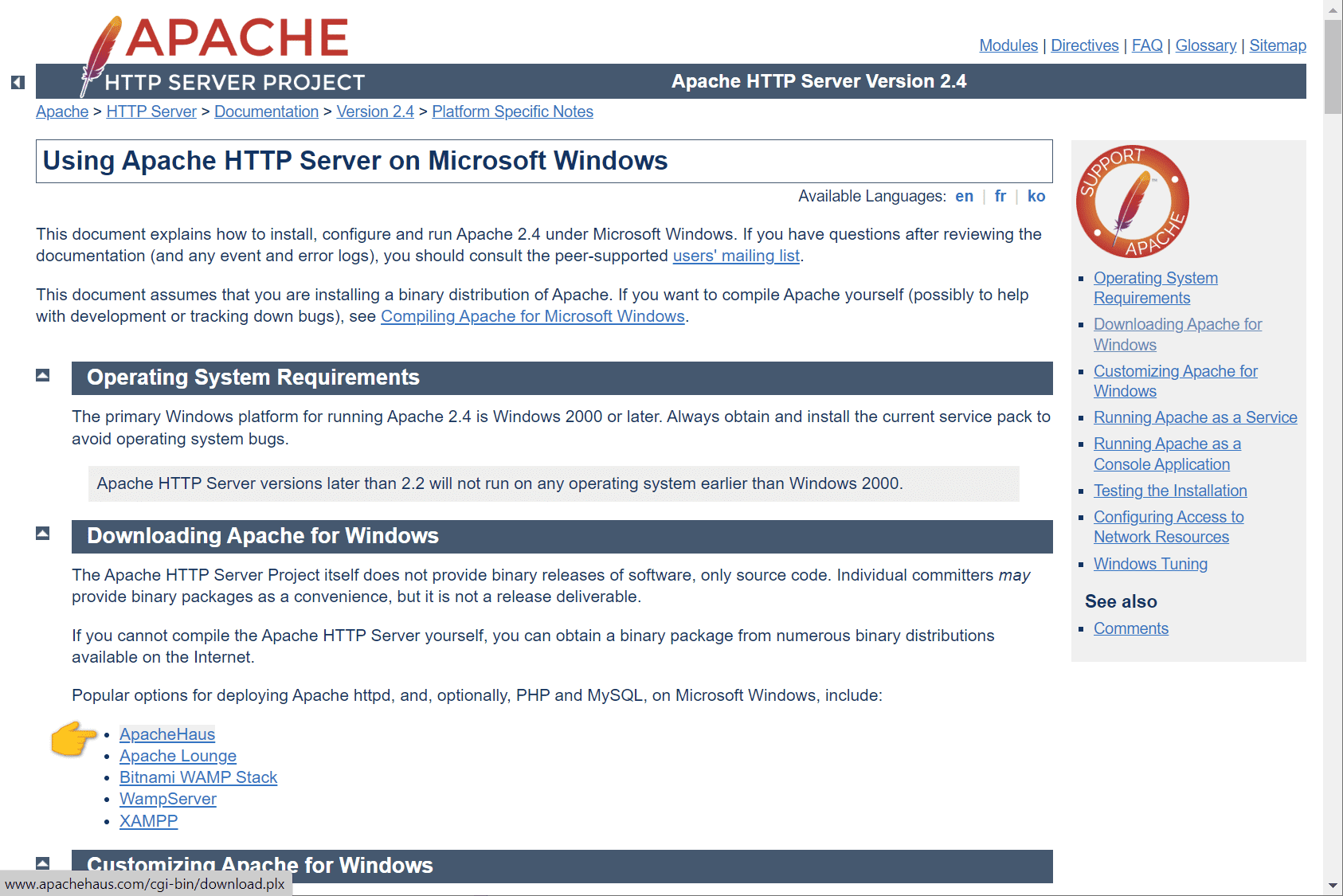
Task: Go to Documentation breadcrumb link
Action: pyautogui.click(x=266, y=112)
